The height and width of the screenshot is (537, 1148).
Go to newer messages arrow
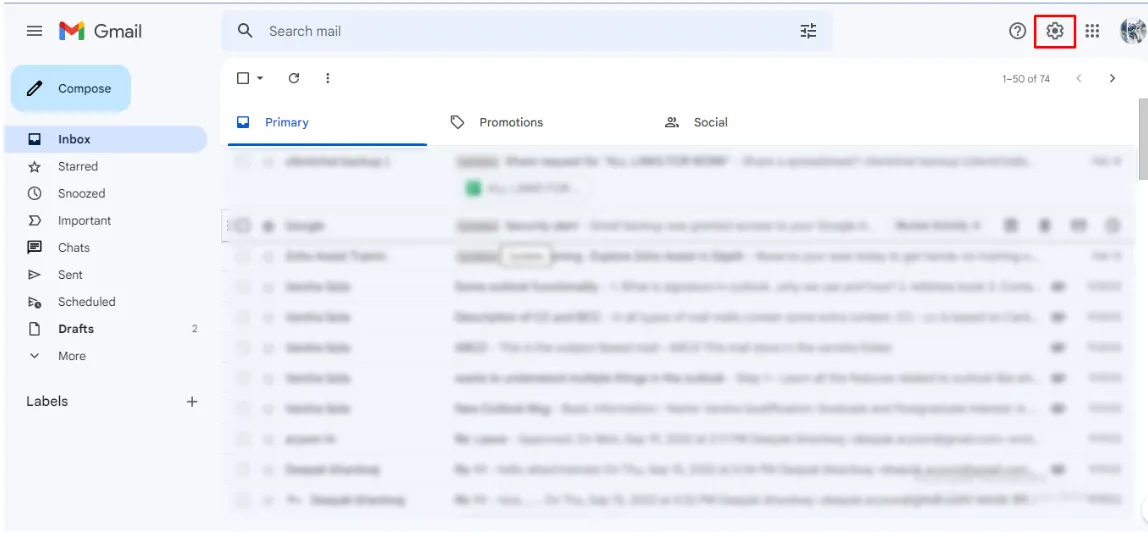1078,78
